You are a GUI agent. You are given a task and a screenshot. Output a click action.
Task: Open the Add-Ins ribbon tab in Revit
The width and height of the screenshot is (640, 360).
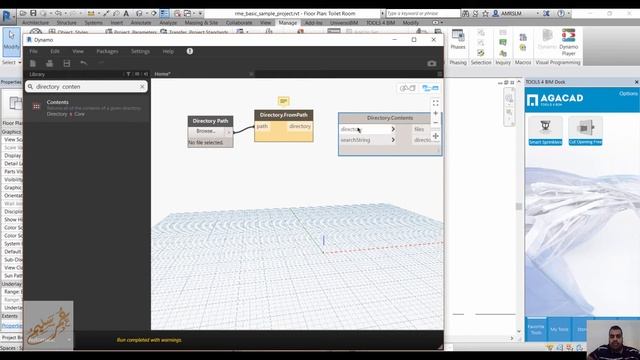(x=313, y=22)
